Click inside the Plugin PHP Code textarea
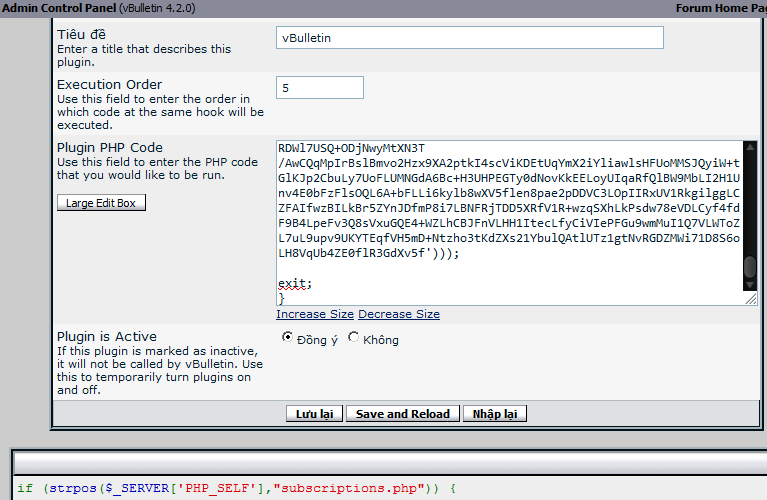This screenshot has height=500, width=767. pyautogui.click(x=509, y=223)
